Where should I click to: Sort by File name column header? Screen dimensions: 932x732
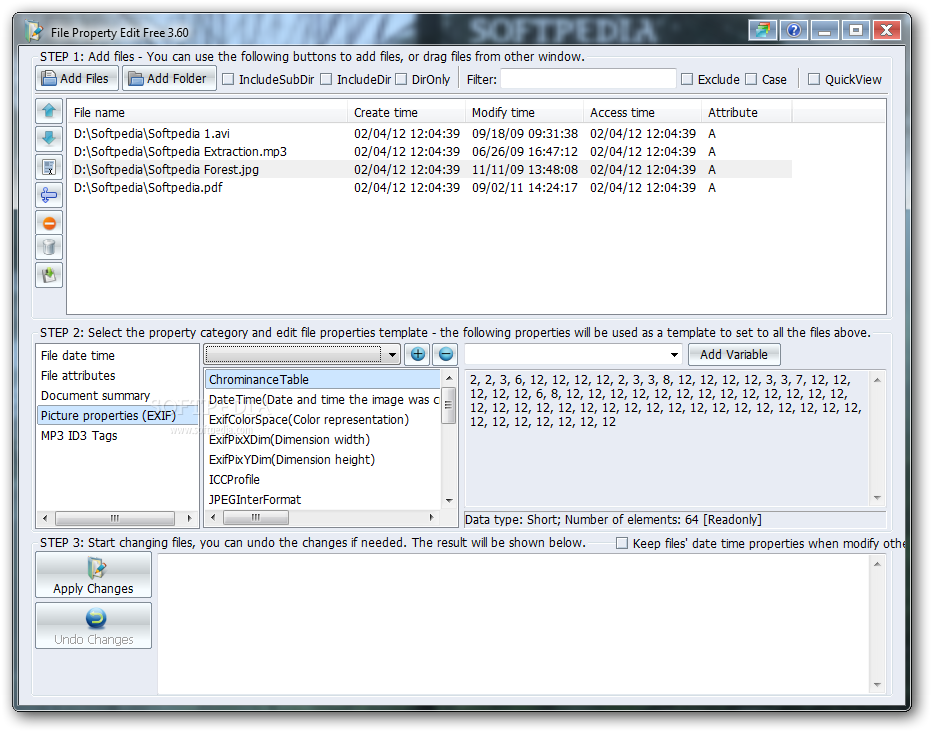tap(207, 112)
